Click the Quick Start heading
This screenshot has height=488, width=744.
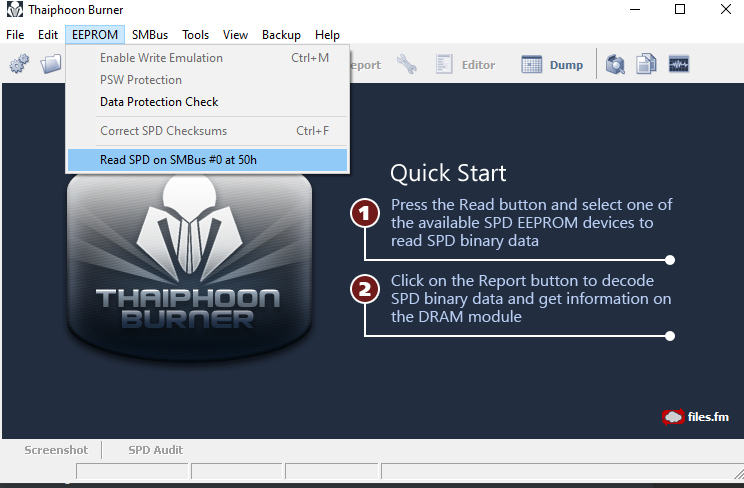point(448,173)
